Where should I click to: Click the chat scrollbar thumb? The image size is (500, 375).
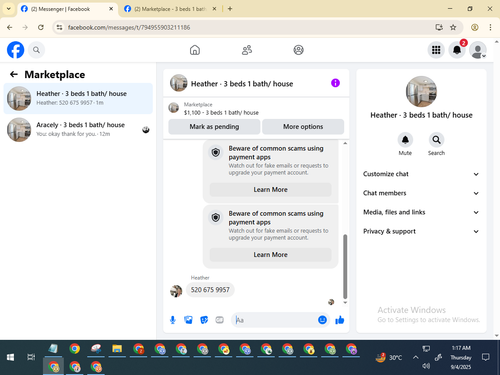pyautogui.click(x=345, y=266)
